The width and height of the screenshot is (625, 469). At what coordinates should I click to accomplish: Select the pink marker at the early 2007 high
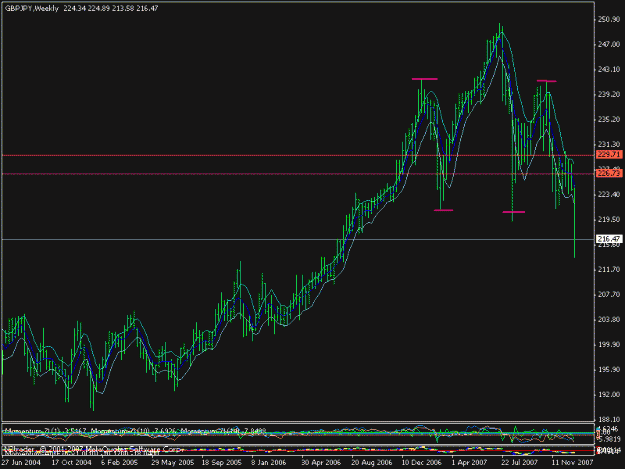point(425,79)
